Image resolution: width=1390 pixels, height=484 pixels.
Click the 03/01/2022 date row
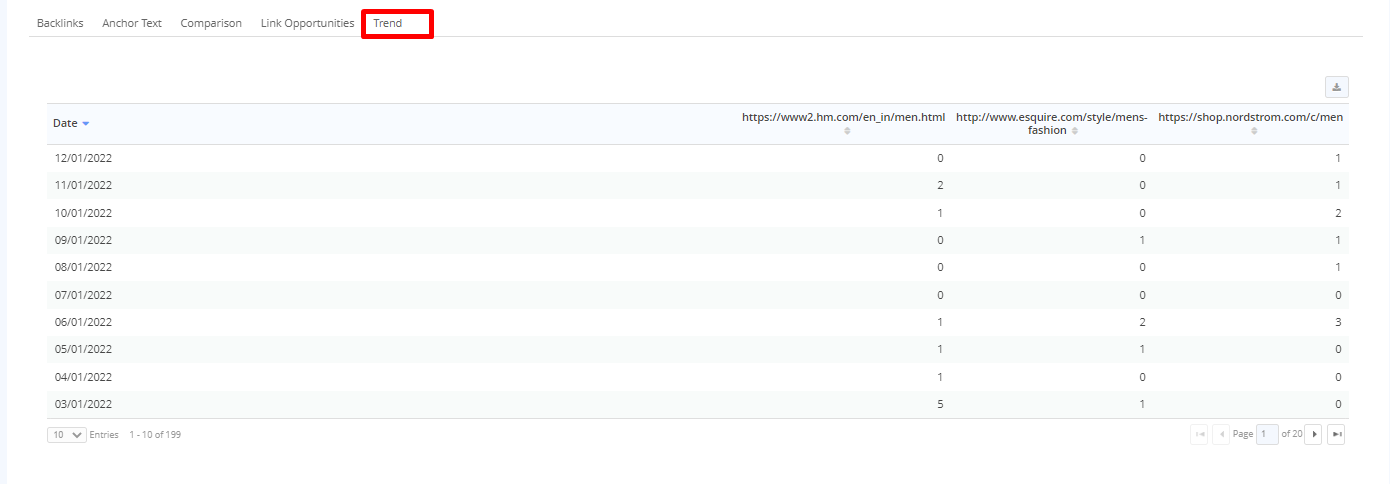point(83,404)
